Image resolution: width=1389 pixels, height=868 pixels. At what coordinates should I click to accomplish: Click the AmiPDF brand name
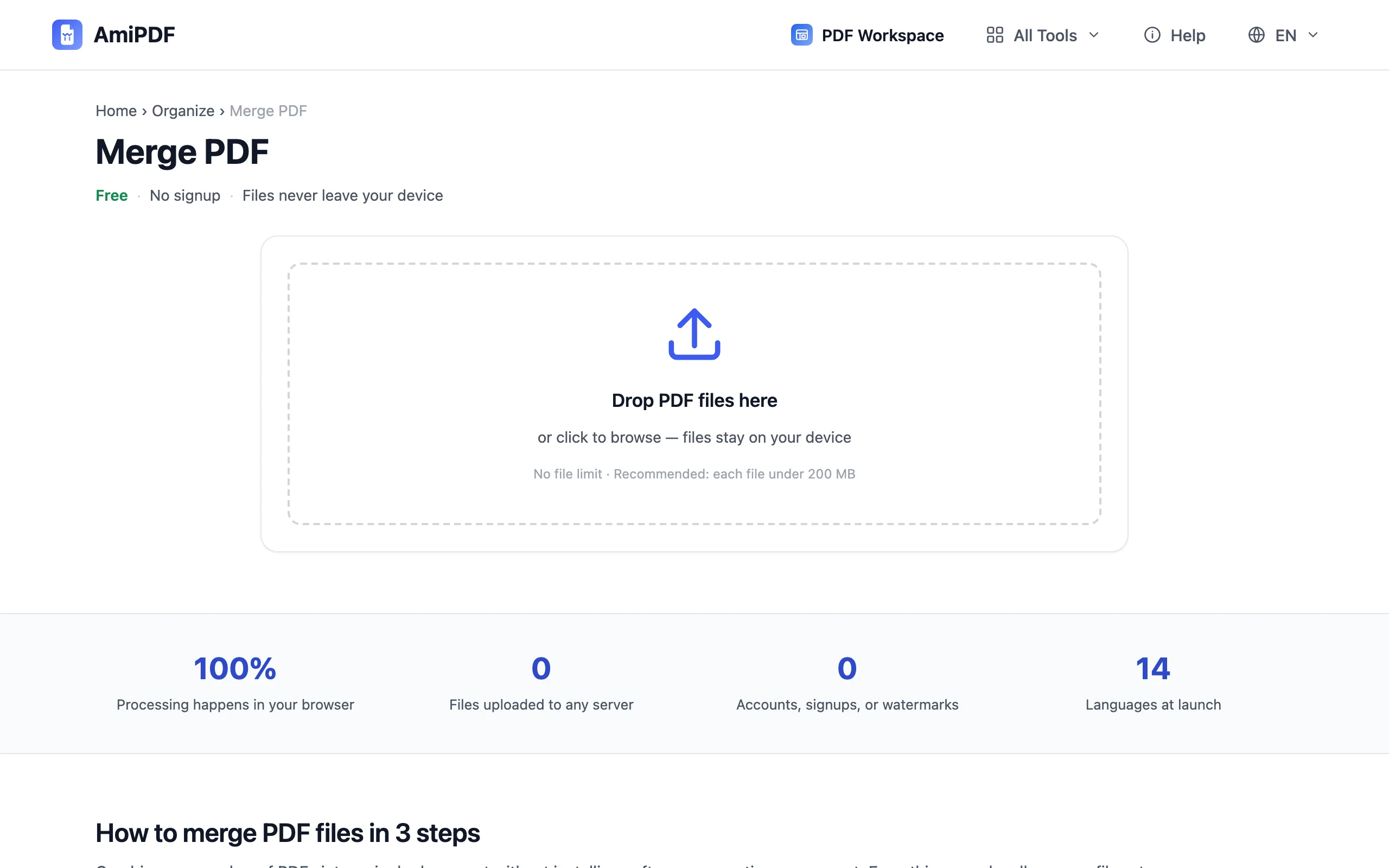(x=135, y=35)
